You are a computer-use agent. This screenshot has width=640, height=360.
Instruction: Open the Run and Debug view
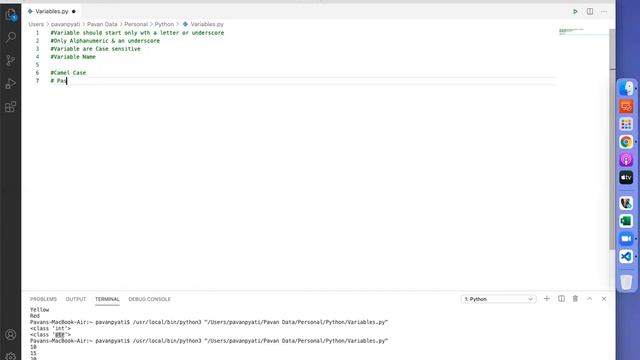[11, 83]
